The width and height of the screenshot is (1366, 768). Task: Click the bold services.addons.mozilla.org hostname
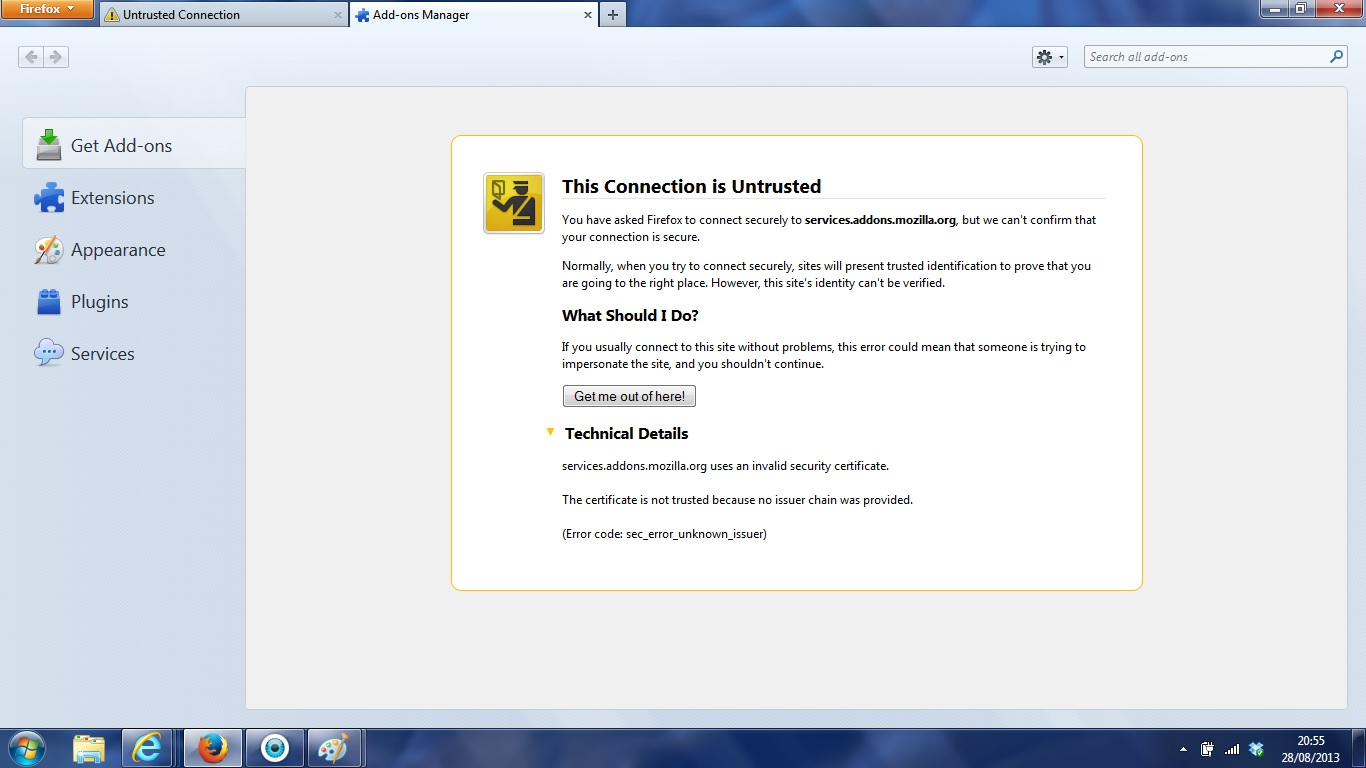point(880,220)
